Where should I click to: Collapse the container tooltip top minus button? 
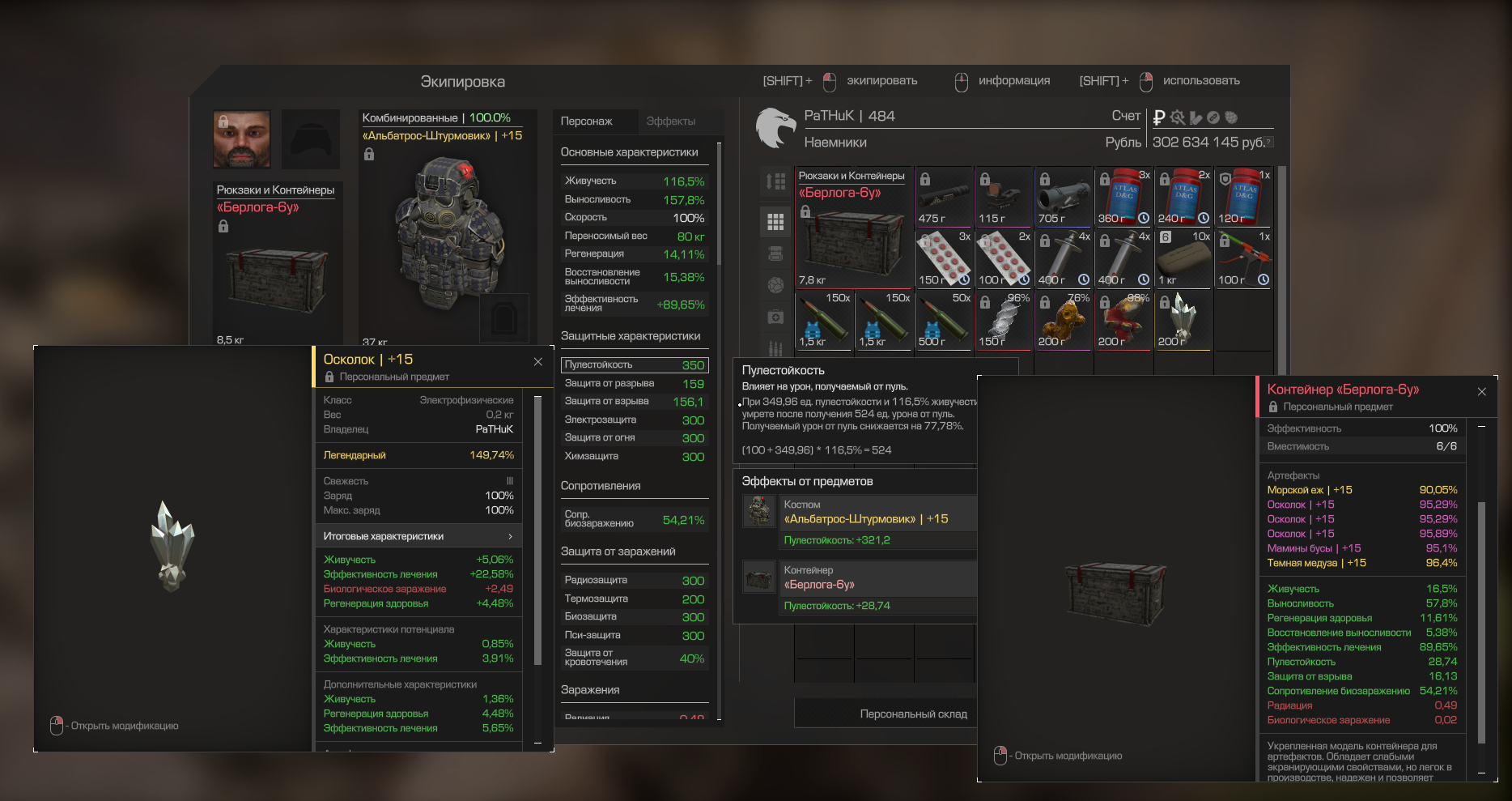tap(1481, 426)
